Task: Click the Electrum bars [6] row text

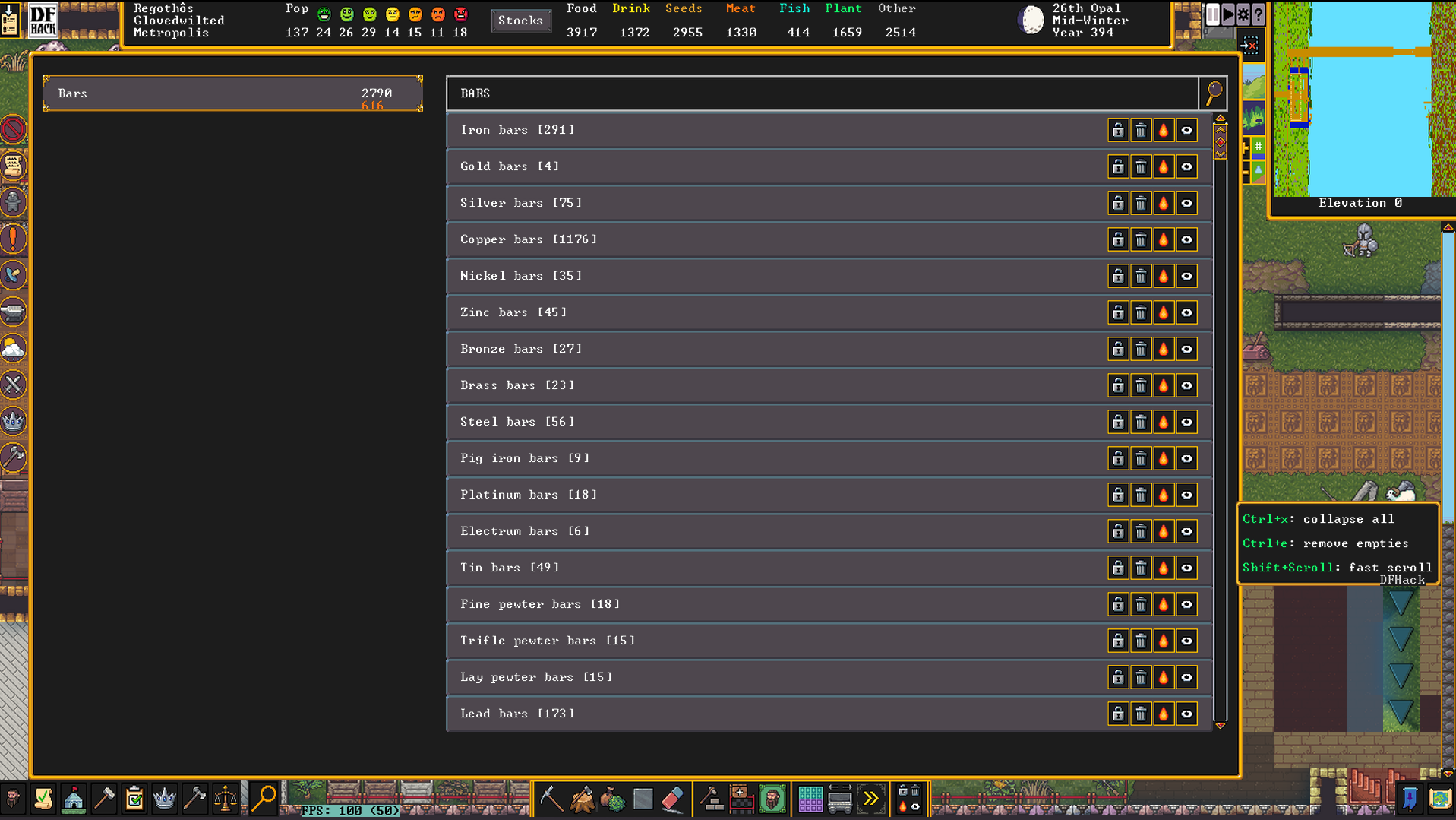Action: [x=525, y=531]
